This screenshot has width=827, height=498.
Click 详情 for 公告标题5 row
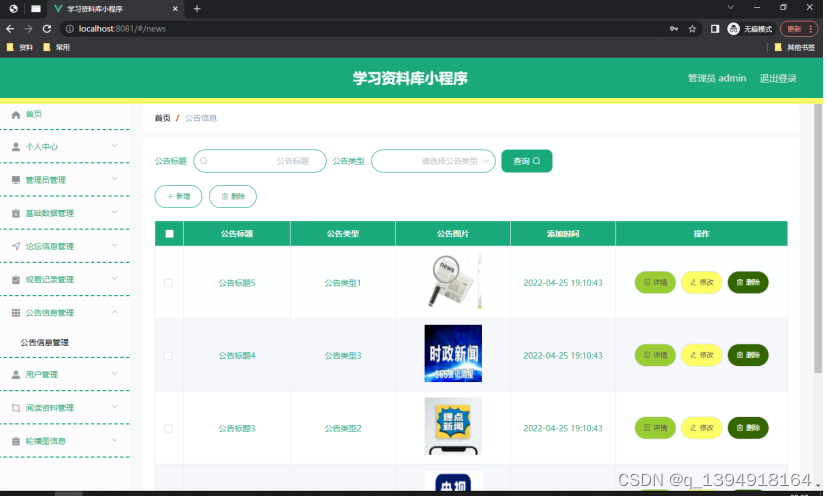coord(655,283)
